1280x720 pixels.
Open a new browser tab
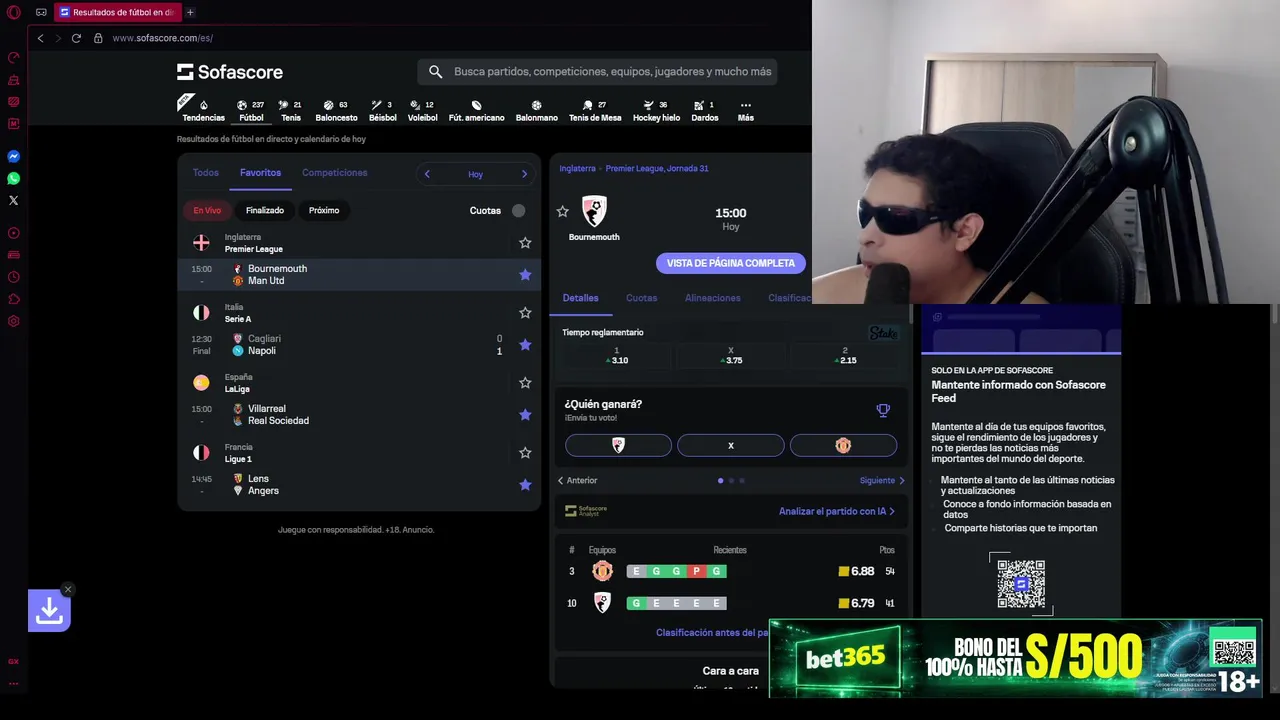click(190, 12)
